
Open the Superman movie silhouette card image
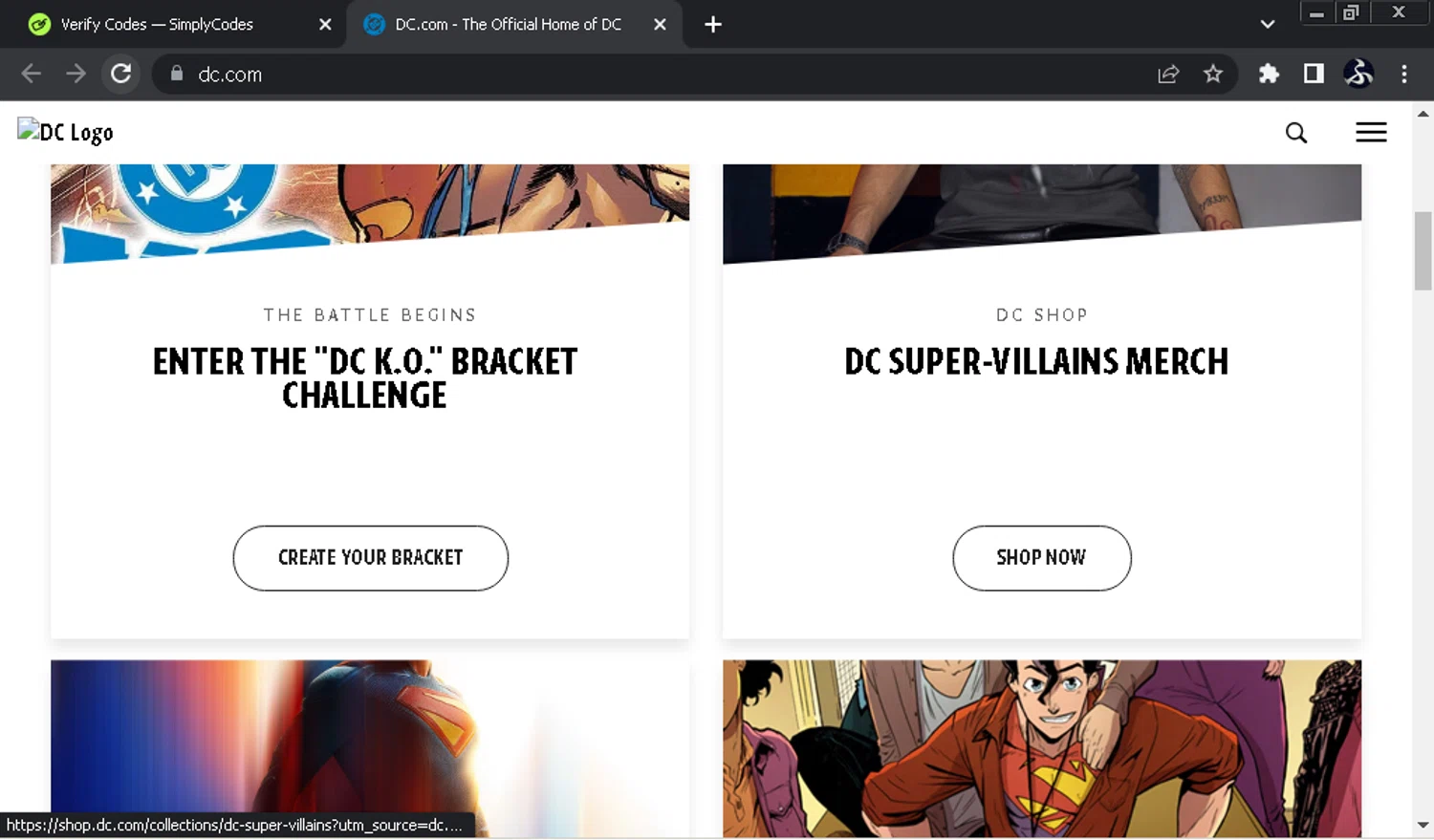(x=370, y=749)
